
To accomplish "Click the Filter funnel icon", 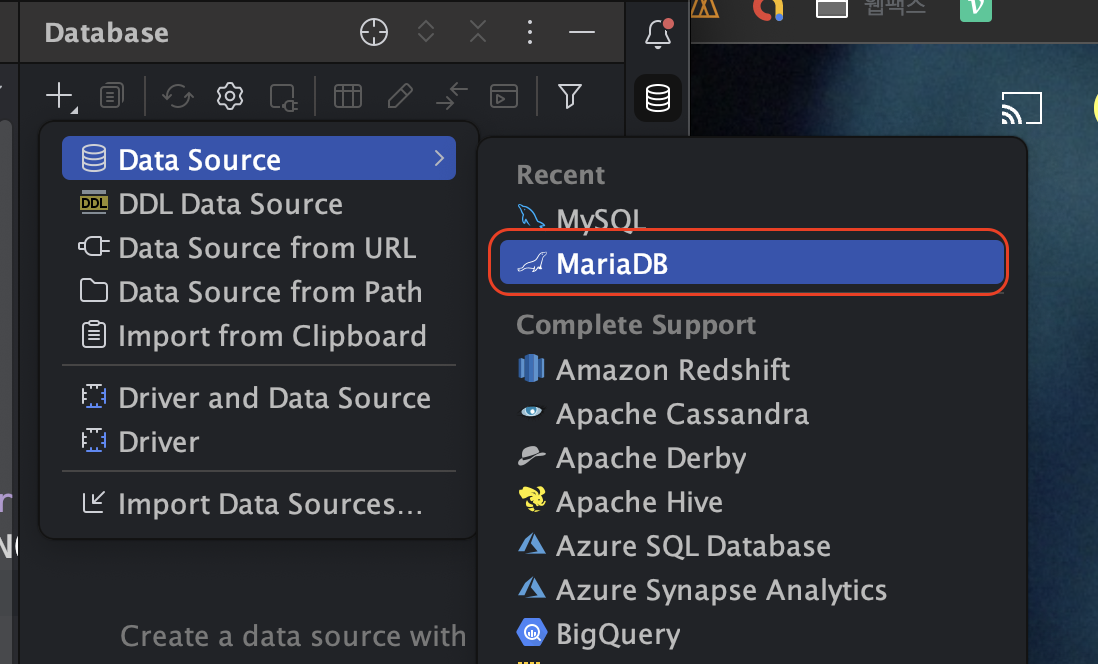I will coord(569,96).
